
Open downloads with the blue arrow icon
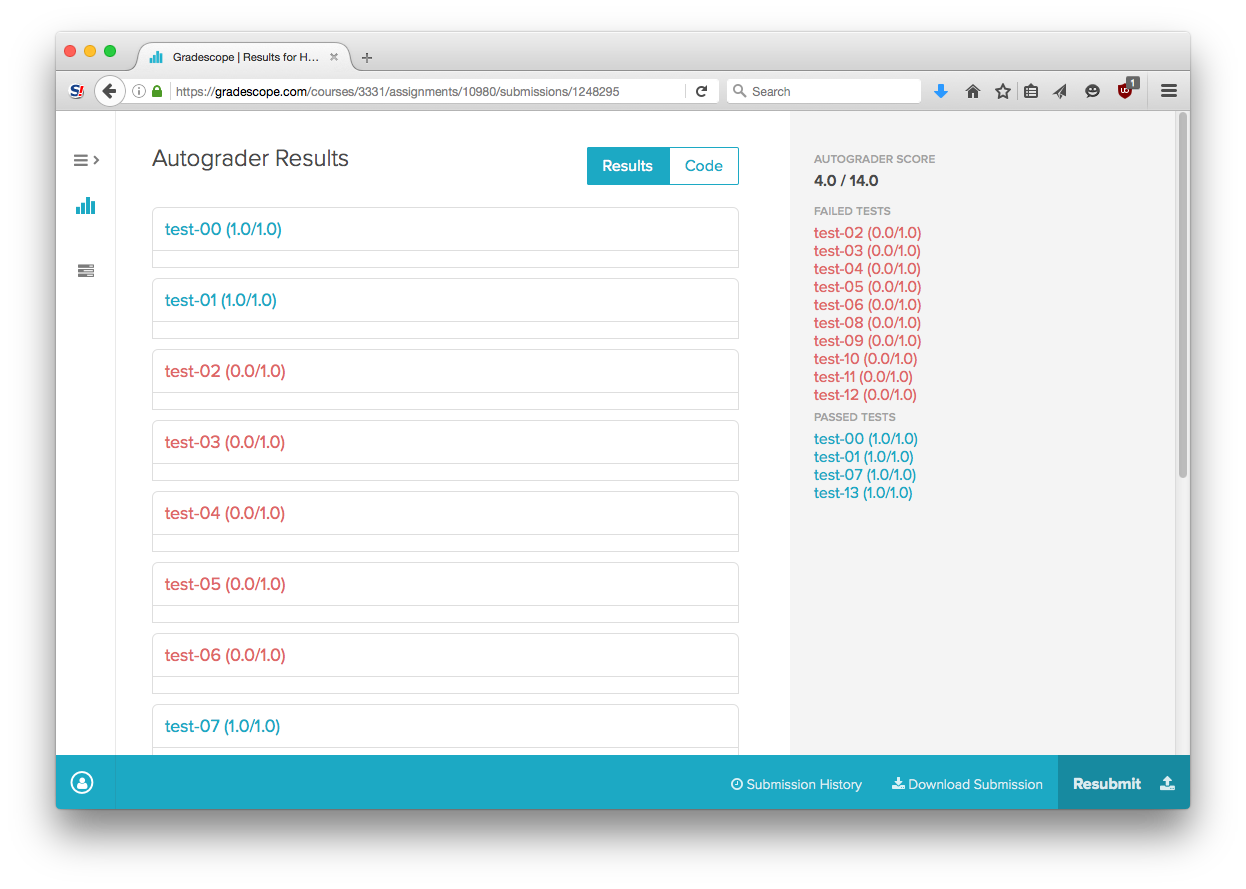[940, 91]
